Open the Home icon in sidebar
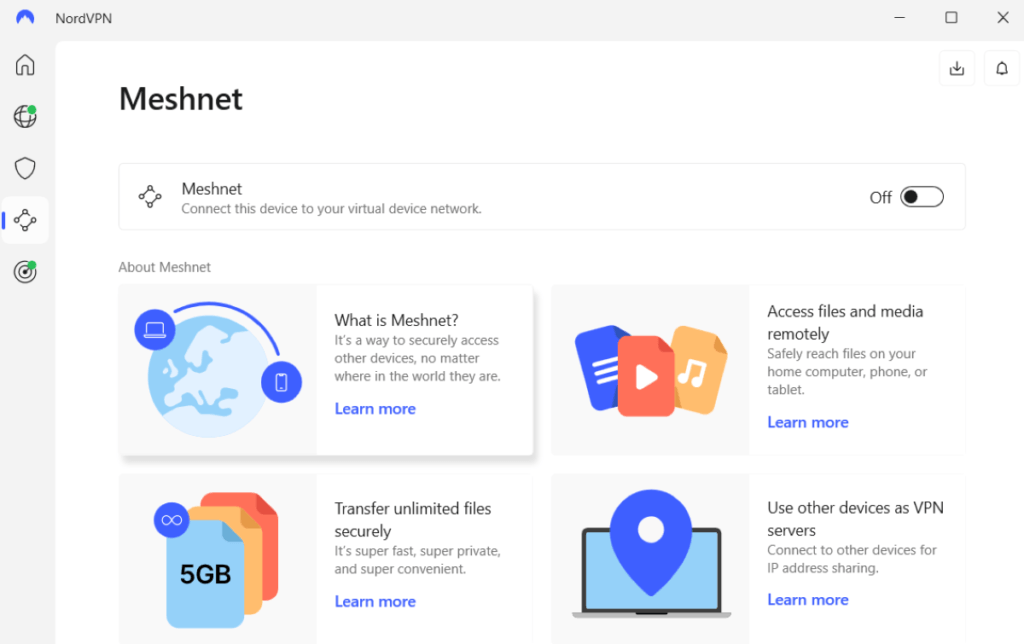 (x=25, y=66)
